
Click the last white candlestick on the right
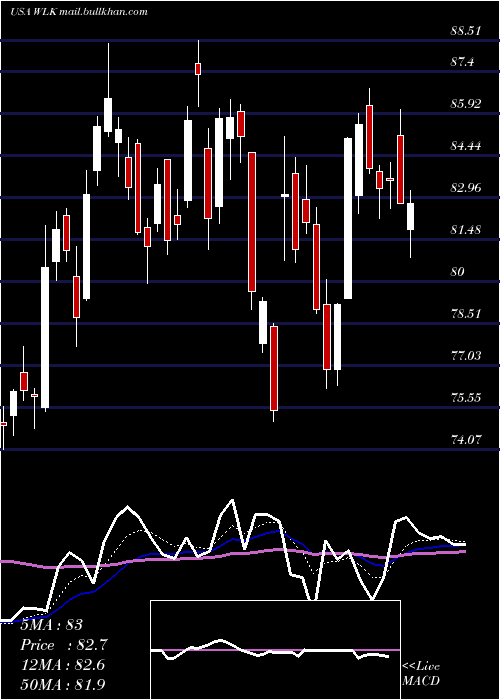410,217
